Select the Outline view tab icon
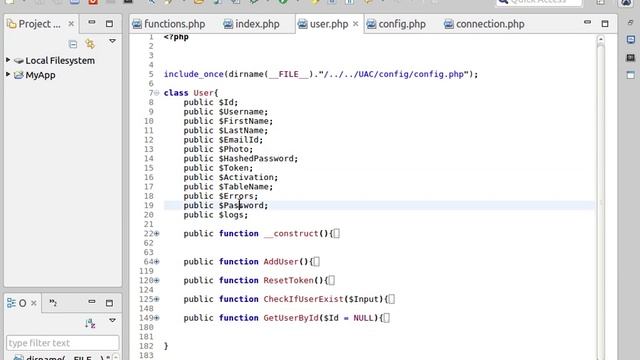This screenshot has width=640, height=360. coord(11,303)
